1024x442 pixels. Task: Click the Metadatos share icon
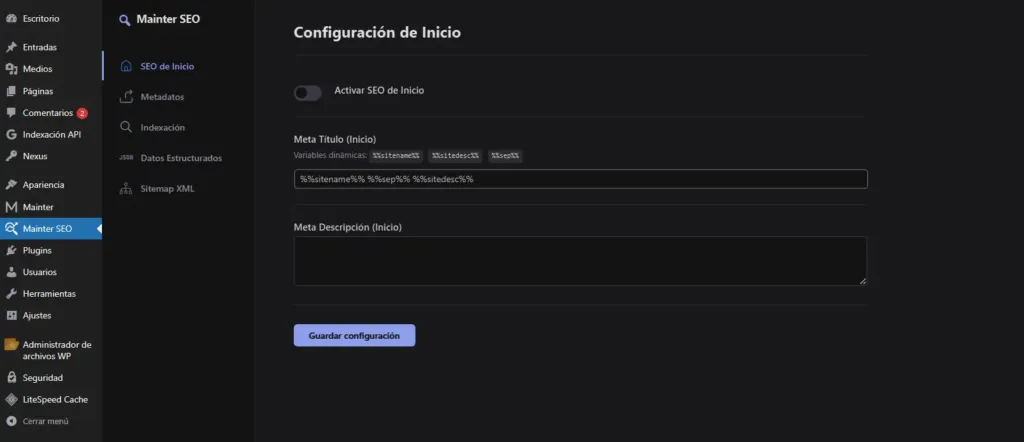[126, 97]
